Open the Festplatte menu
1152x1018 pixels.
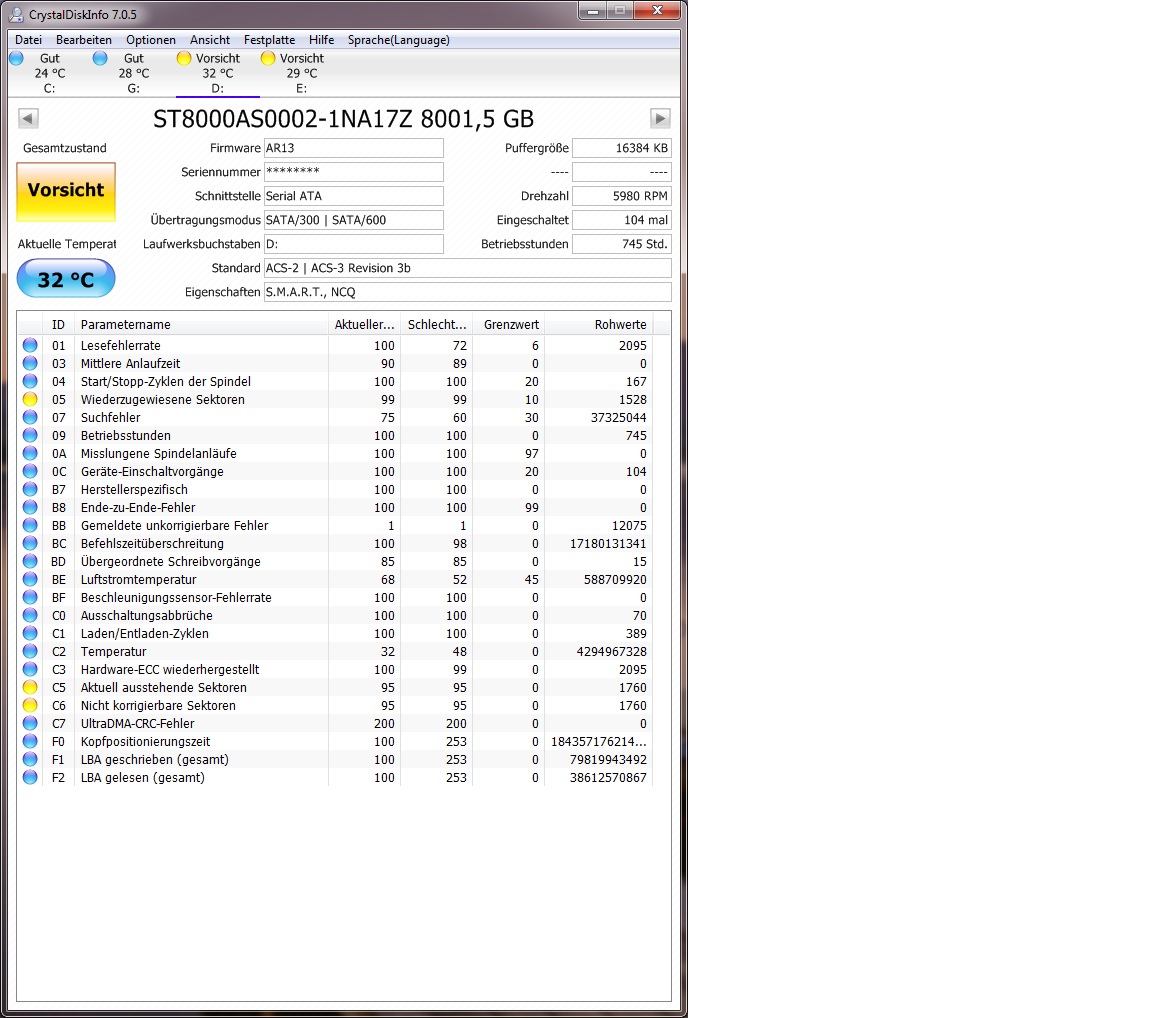tap(269, 40)
